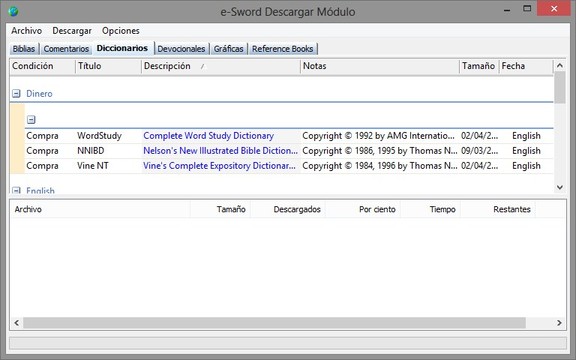This screenshot has width=576, height=360.
Task: Open the Descargar menu
Action: click(72, 30)
